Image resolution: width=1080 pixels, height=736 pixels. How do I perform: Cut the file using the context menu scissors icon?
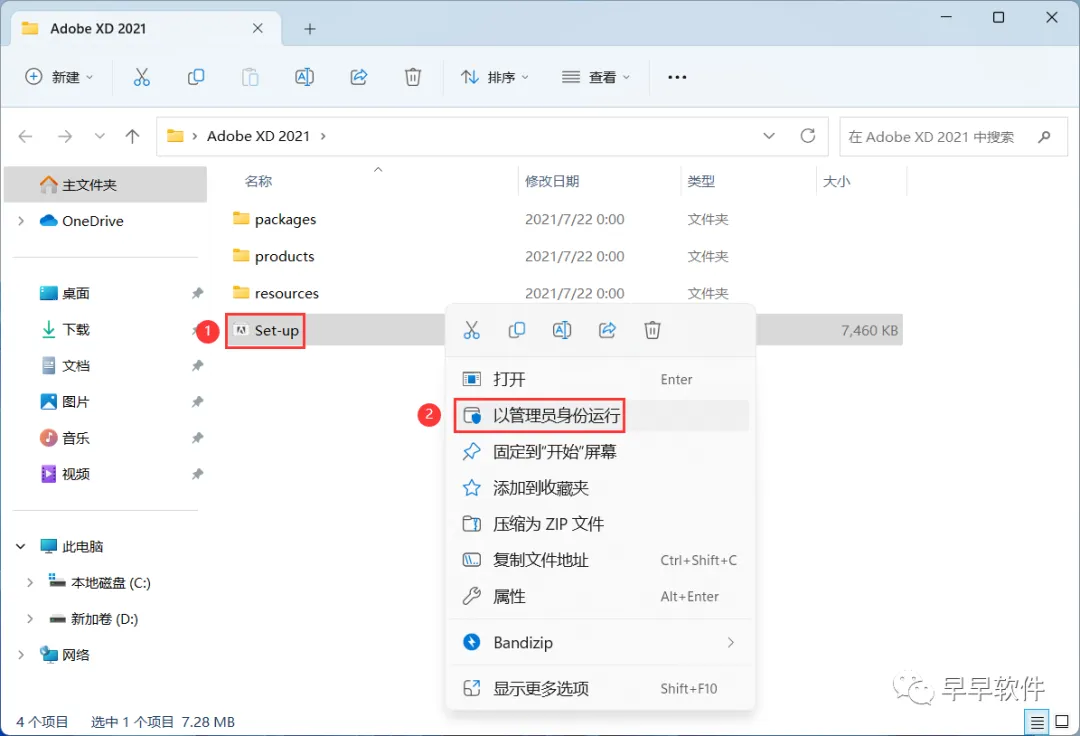(471, 330)
